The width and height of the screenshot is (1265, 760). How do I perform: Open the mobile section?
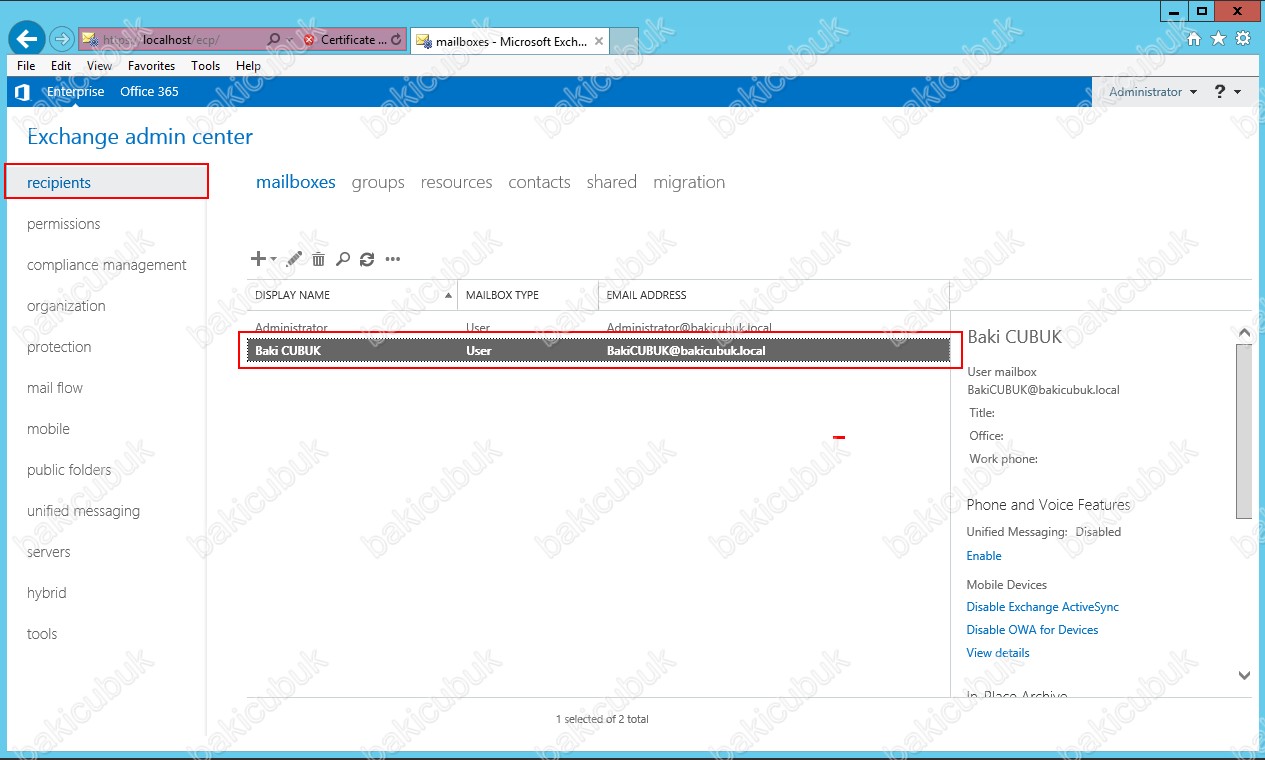tap(48, 429)
